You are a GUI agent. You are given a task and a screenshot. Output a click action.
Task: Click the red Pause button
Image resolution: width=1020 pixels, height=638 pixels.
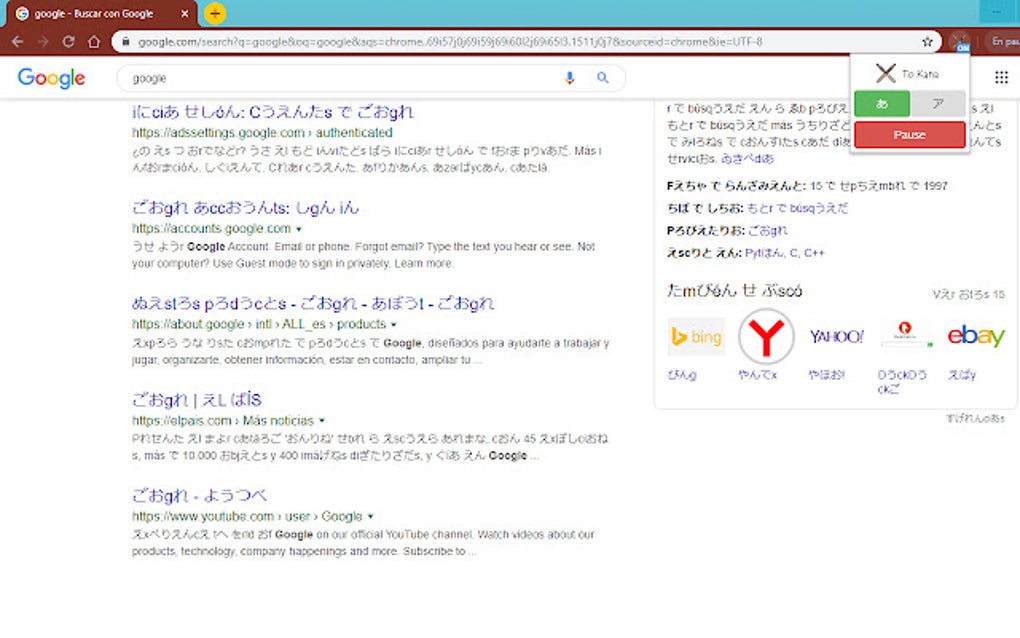tap(909, 135)
